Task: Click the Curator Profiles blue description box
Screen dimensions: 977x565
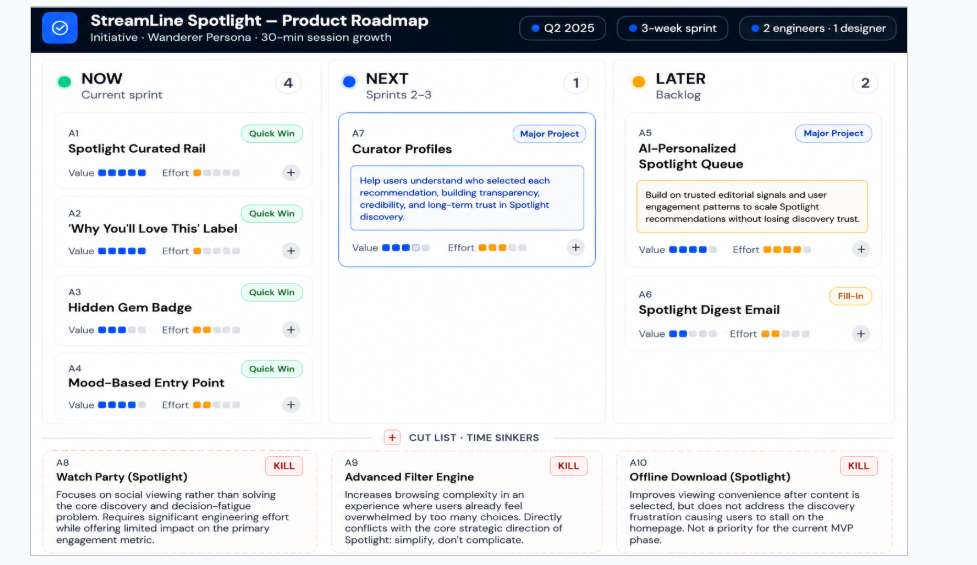Action: coord(467,198)
